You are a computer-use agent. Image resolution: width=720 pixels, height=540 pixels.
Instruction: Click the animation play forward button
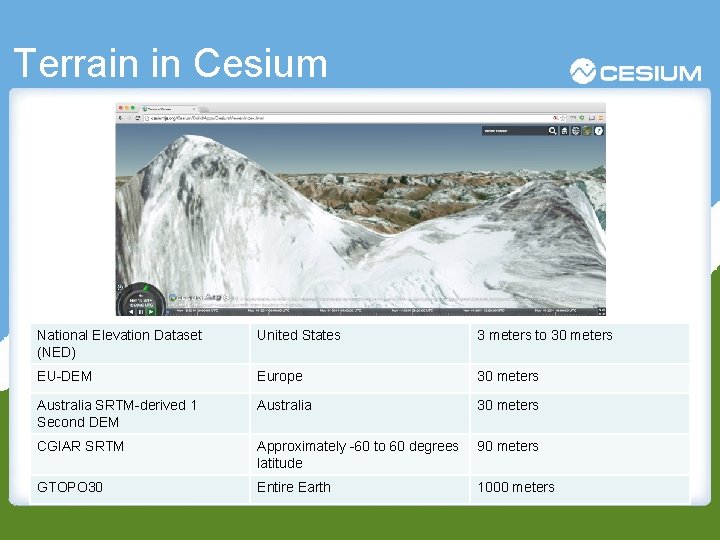tap(151, 312)
